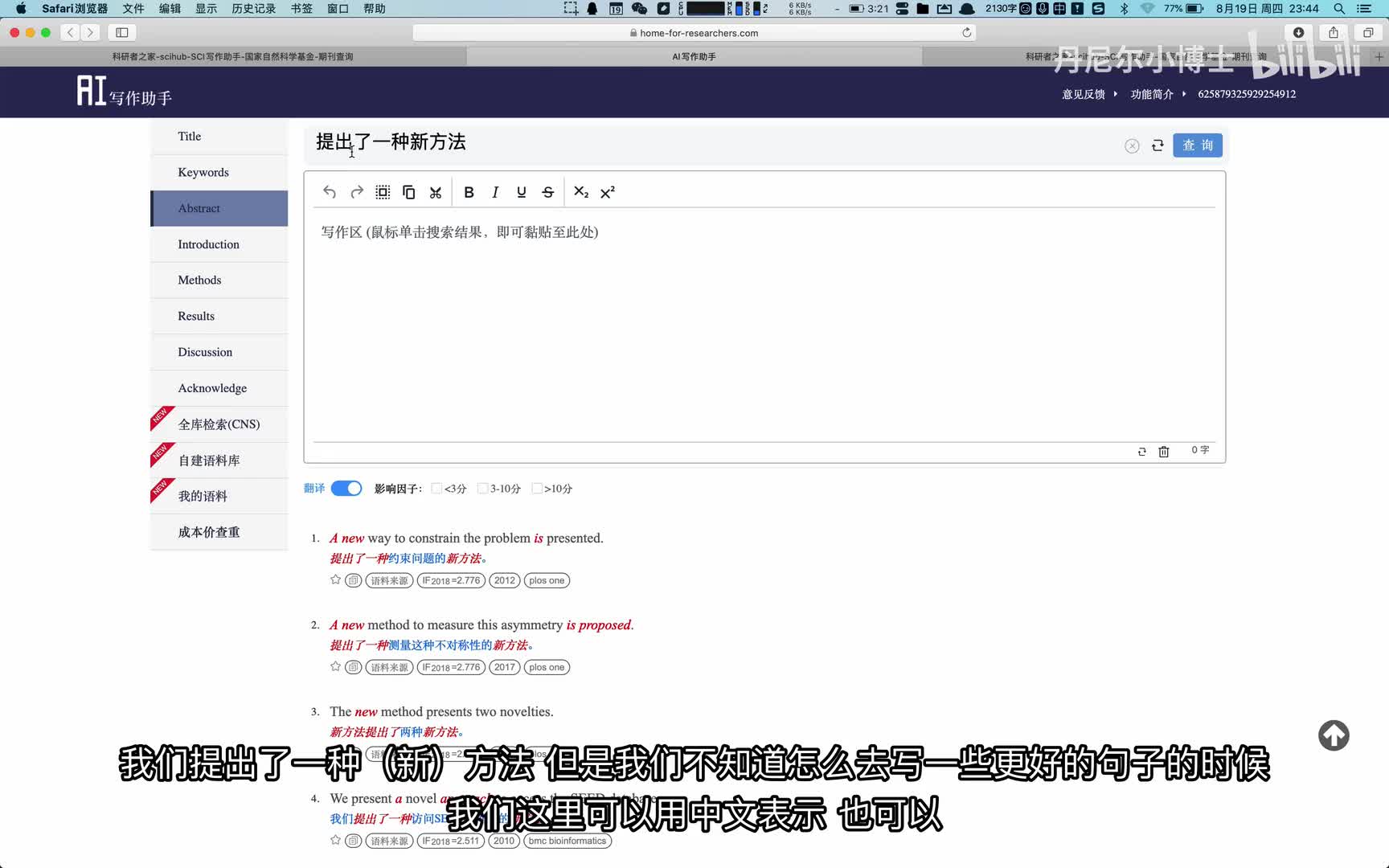Apply bold formatting in the editor
This screenshot has width=1389, height=868.
click(x=469, y=192)
